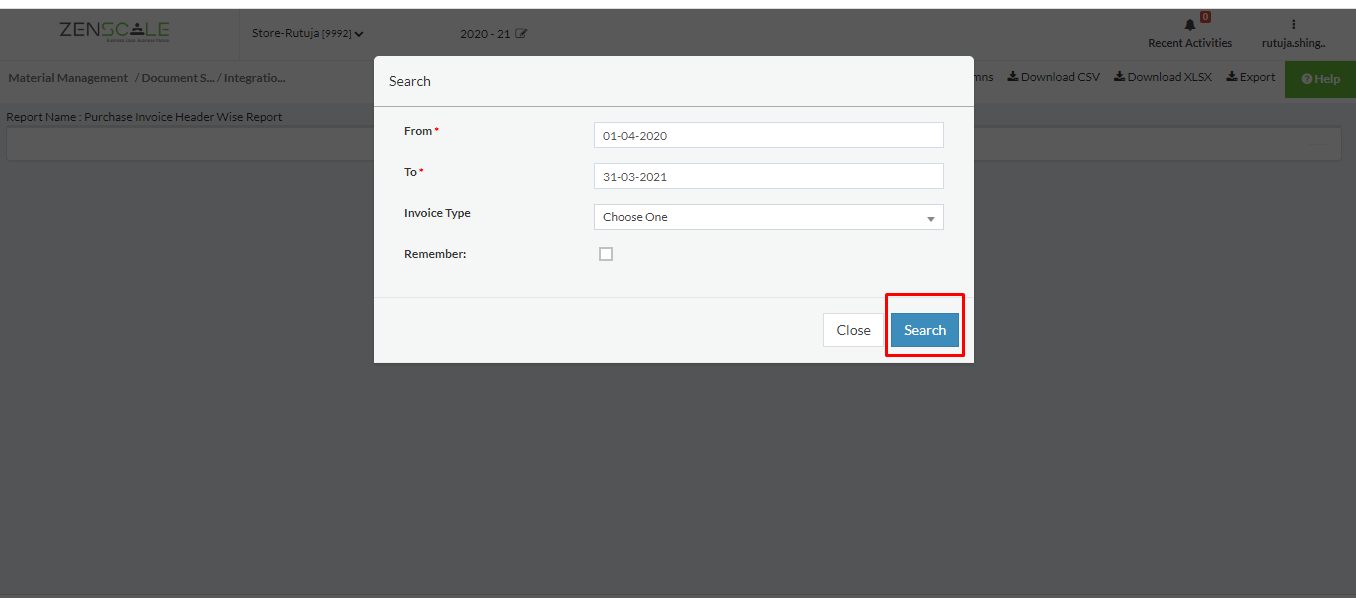Click the Search button in dialog
The width and height of the screenshot is (1356, 598).
(x=925, y=330)
